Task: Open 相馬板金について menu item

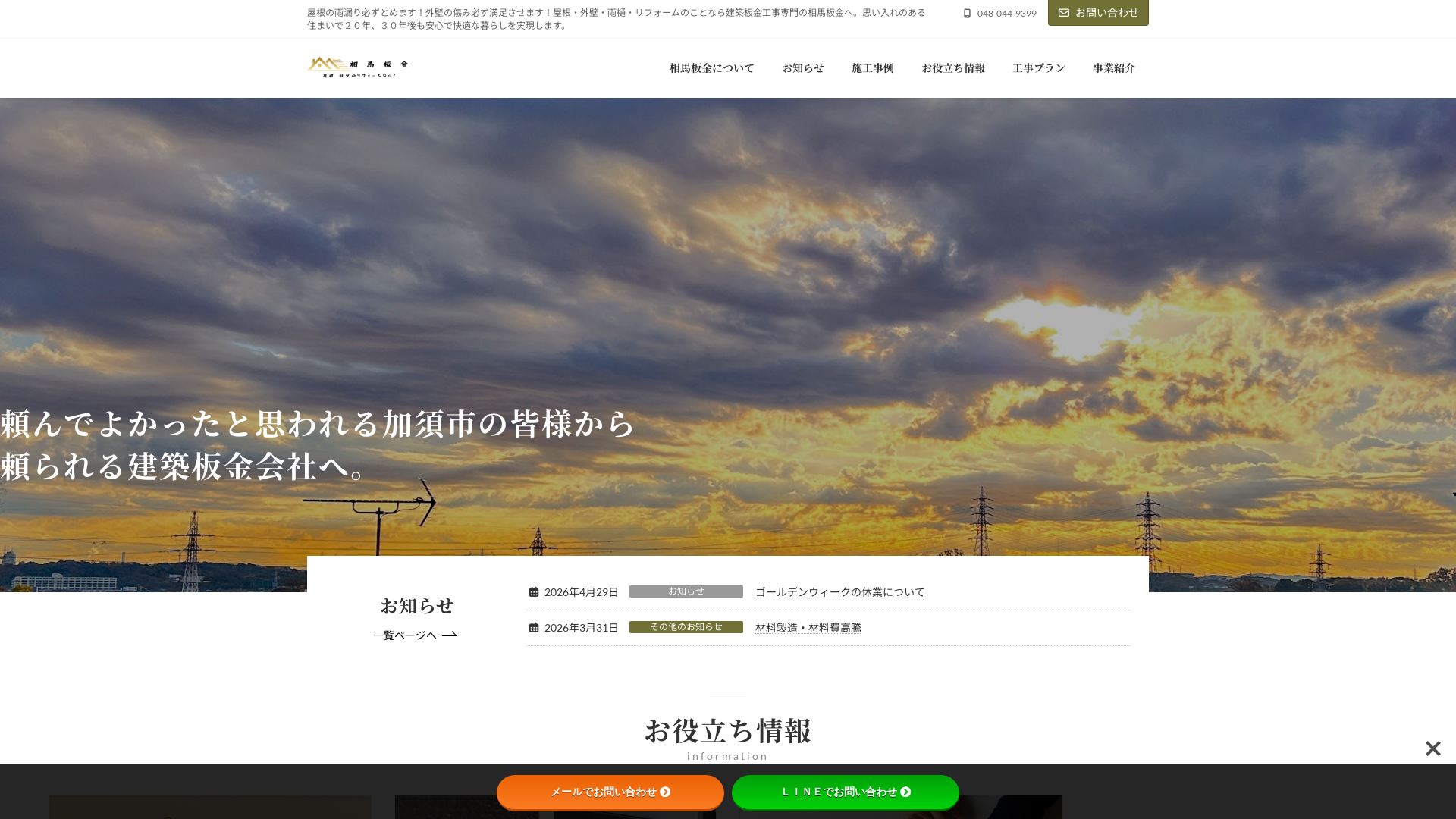Action: coord(711,68)
